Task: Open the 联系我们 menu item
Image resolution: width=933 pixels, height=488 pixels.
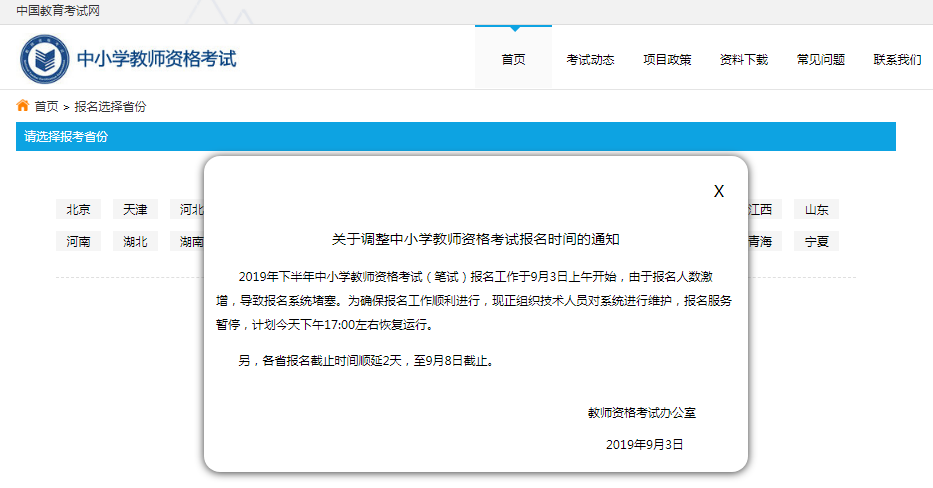Action: [x=897, y=60]
